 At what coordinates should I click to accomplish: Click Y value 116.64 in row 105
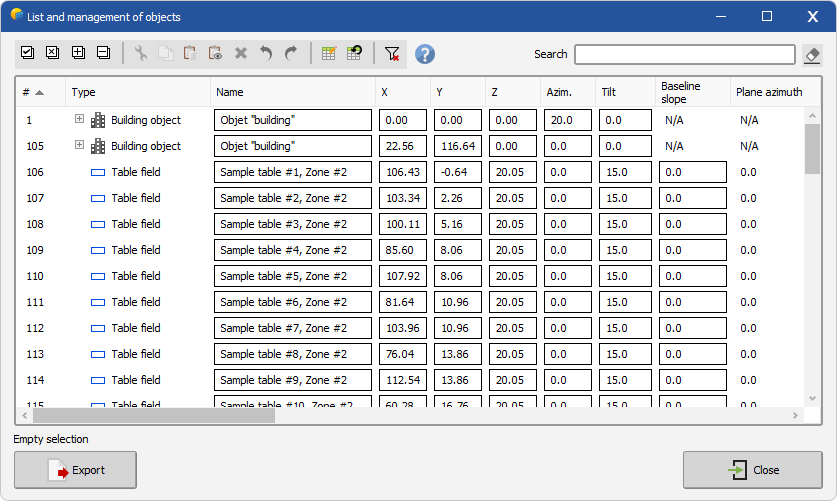click(457, 146)
